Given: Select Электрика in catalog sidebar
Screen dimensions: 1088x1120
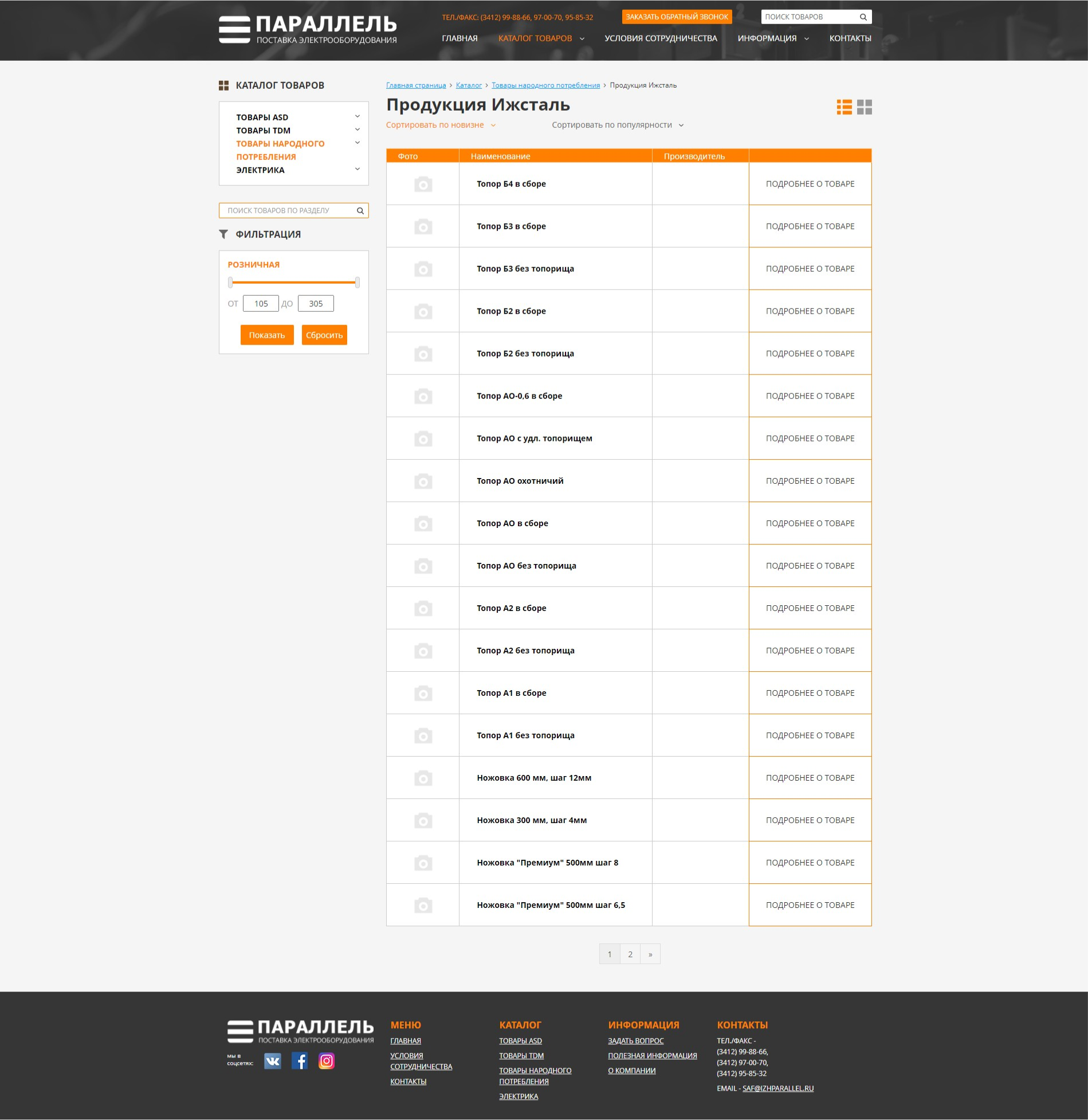Looking at the screenshot, I should tap(260, 170).
